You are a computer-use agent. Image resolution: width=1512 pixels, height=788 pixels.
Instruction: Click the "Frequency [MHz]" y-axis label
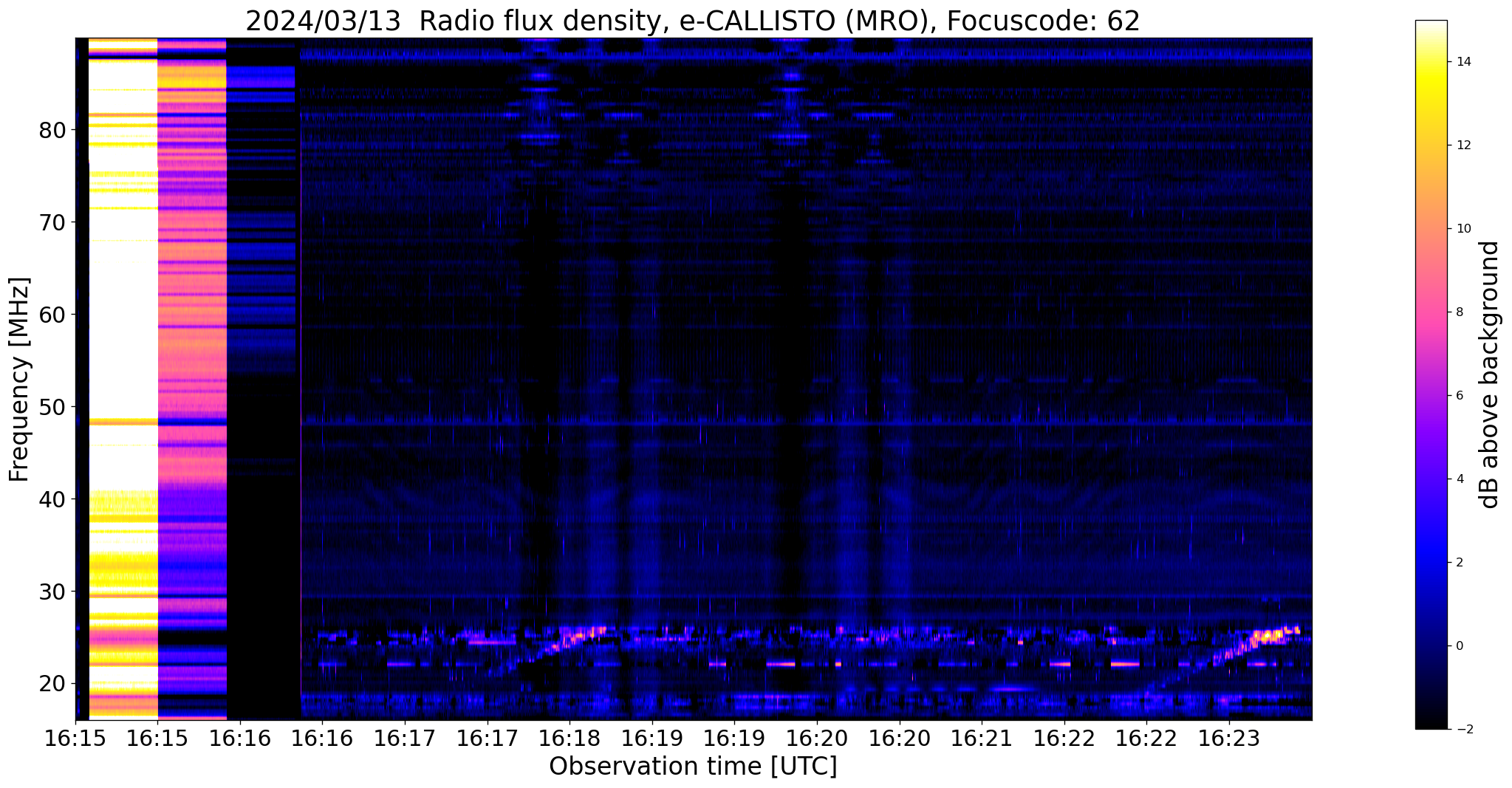pos(19,379)
